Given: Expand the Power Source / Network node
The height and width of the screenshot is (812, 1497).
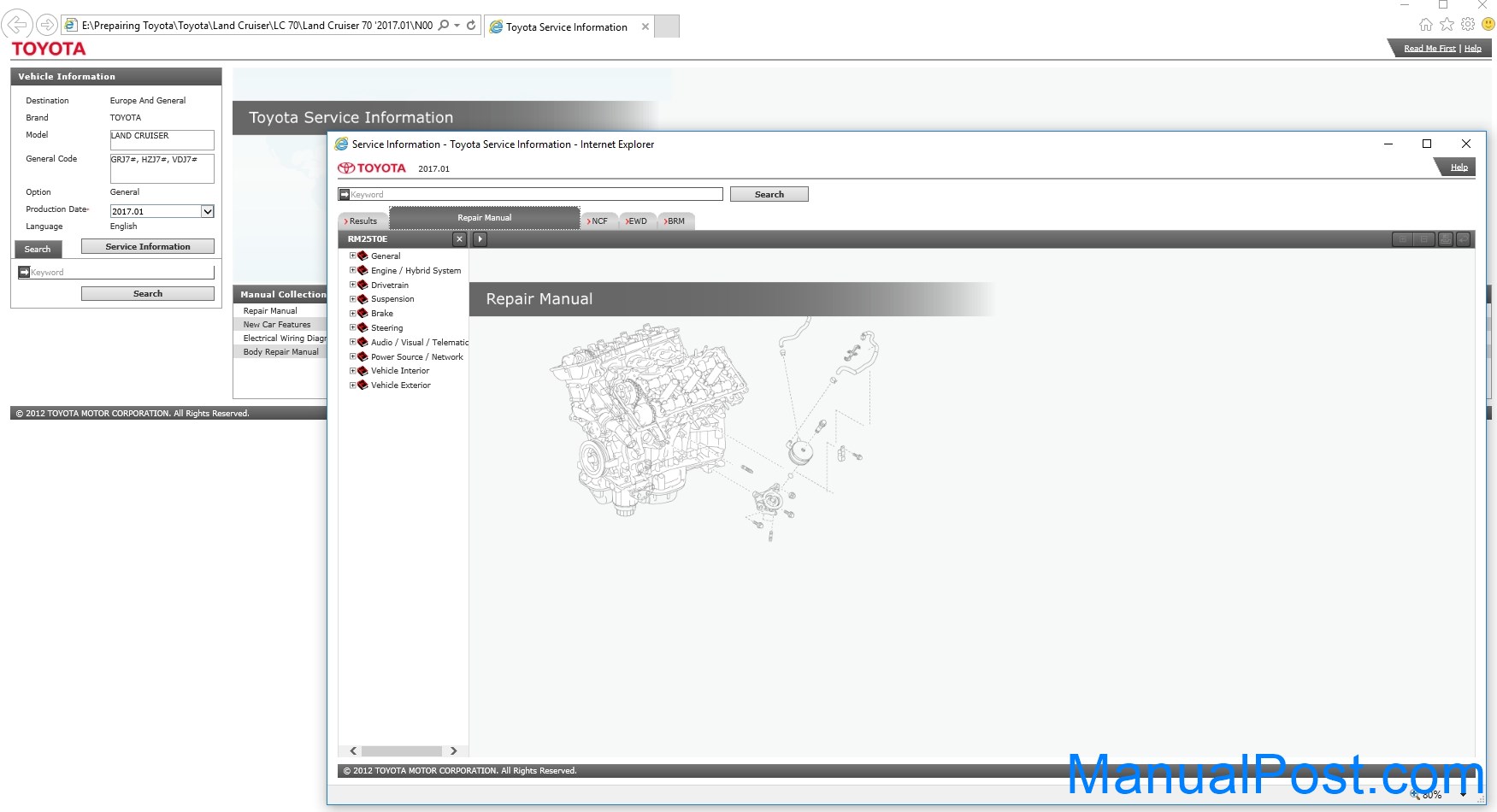Looking at the screenshot, I should (352, 356).
